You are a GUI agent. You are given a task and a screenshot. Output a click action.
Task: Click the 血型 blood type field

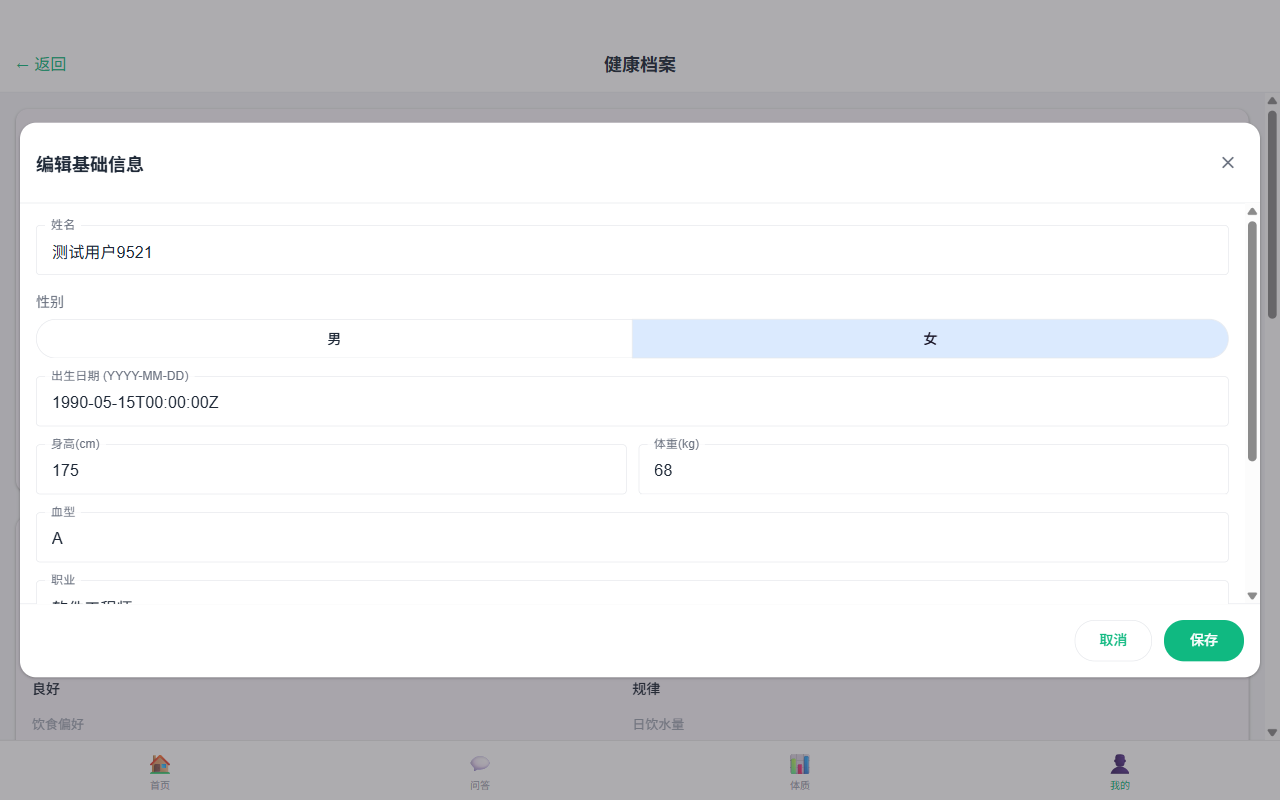[632, 538]
